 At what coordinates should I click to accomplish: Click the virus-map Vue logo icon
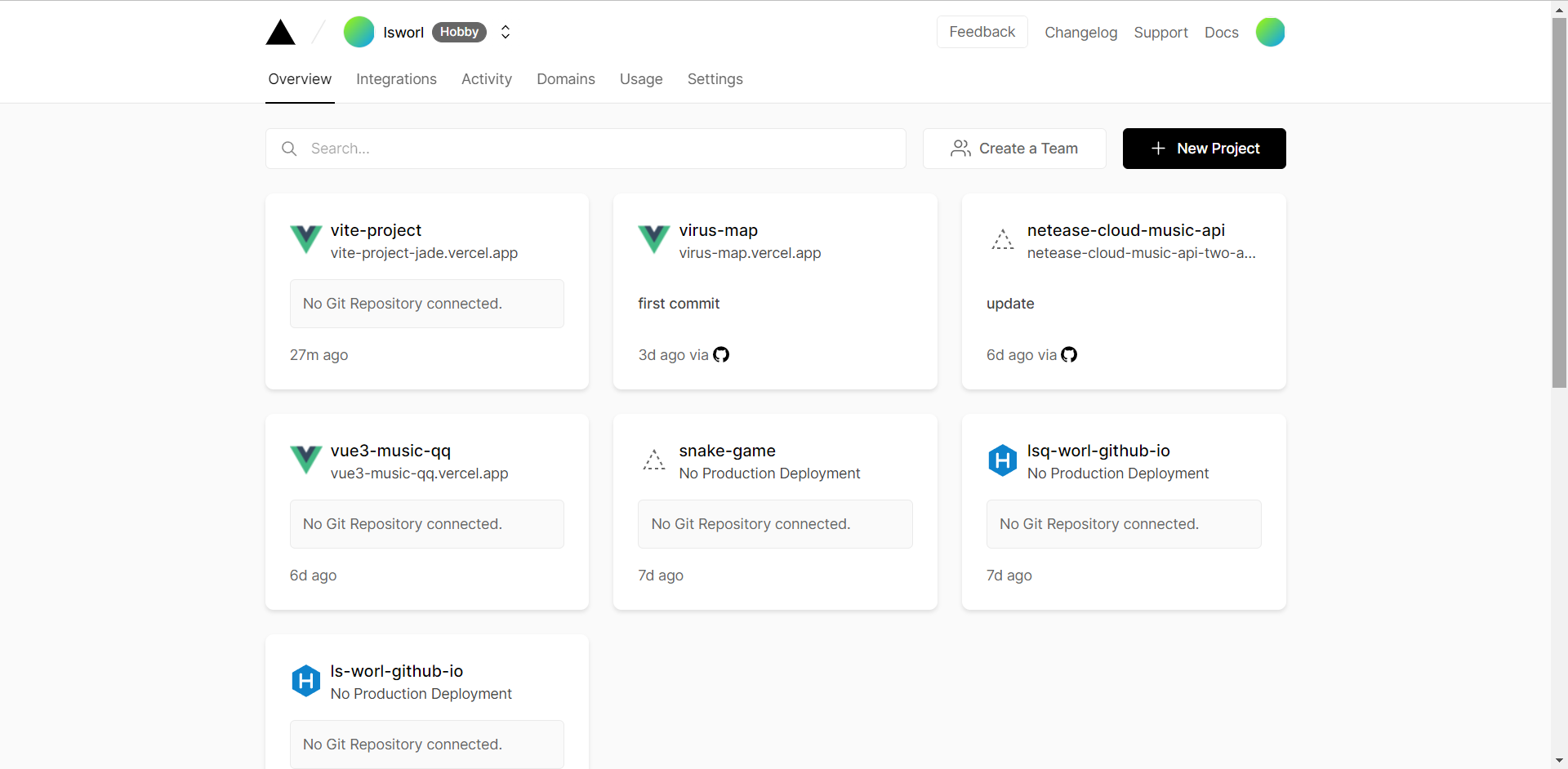(x=654, y=240)
